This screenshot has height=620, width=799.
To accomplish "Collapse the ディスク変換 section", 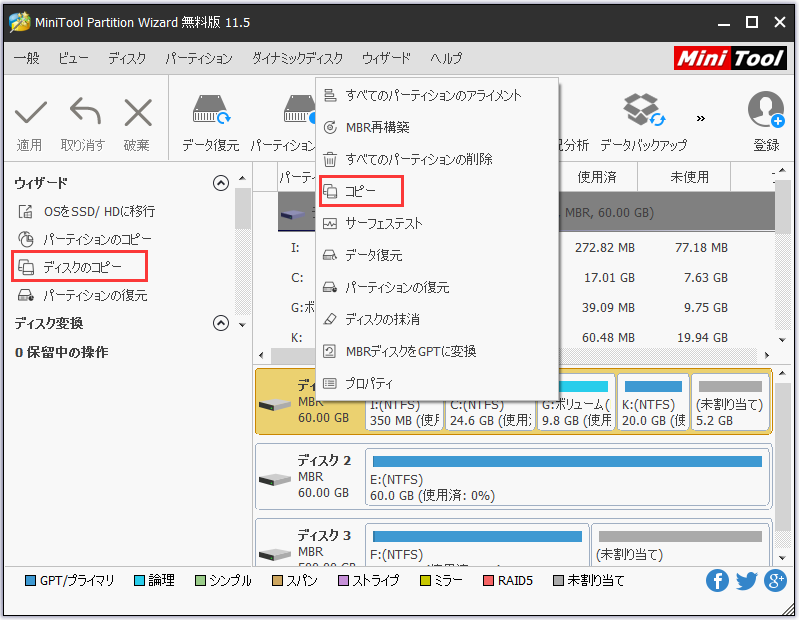I will (x=221, y=323).
